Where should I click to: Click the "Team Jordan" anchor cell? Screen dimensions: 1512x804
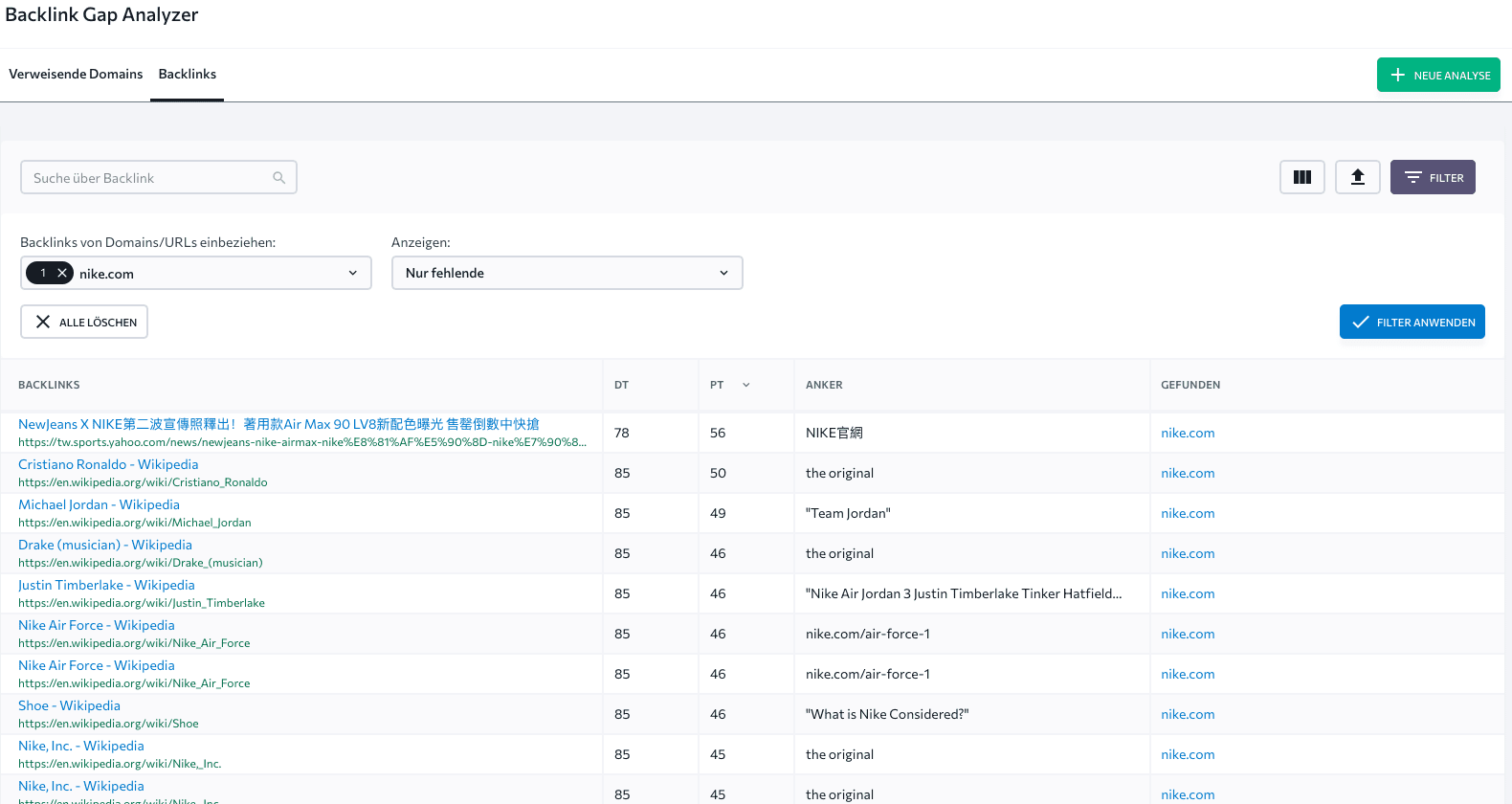tap(848, 513)
